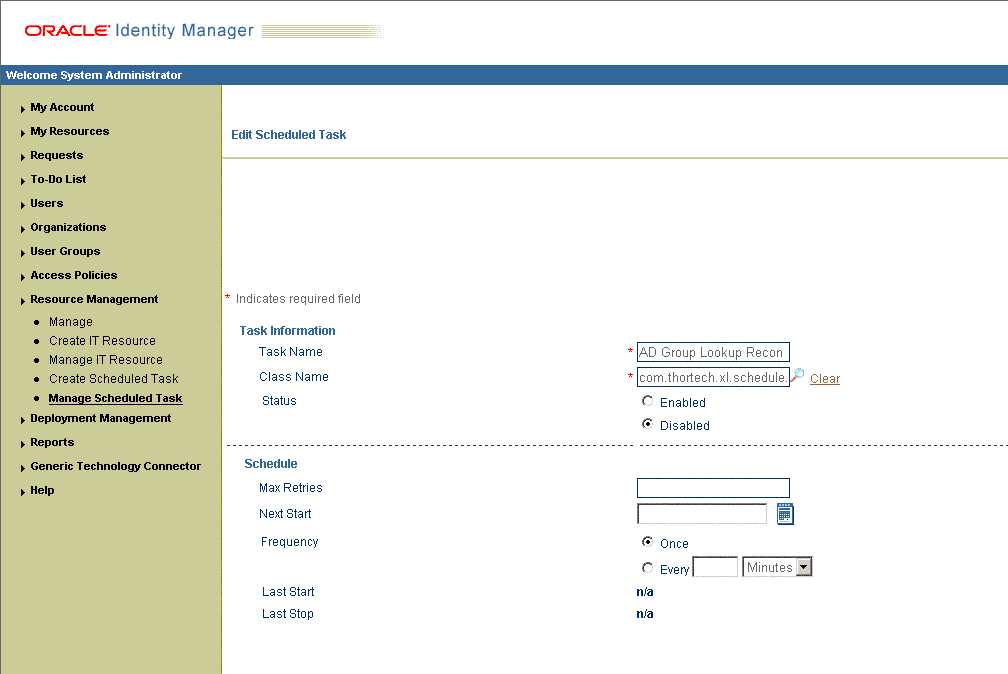Click the Clear link beside Class Name
1008x674 pixels.
pyautogui.click(x=825, y=379)
